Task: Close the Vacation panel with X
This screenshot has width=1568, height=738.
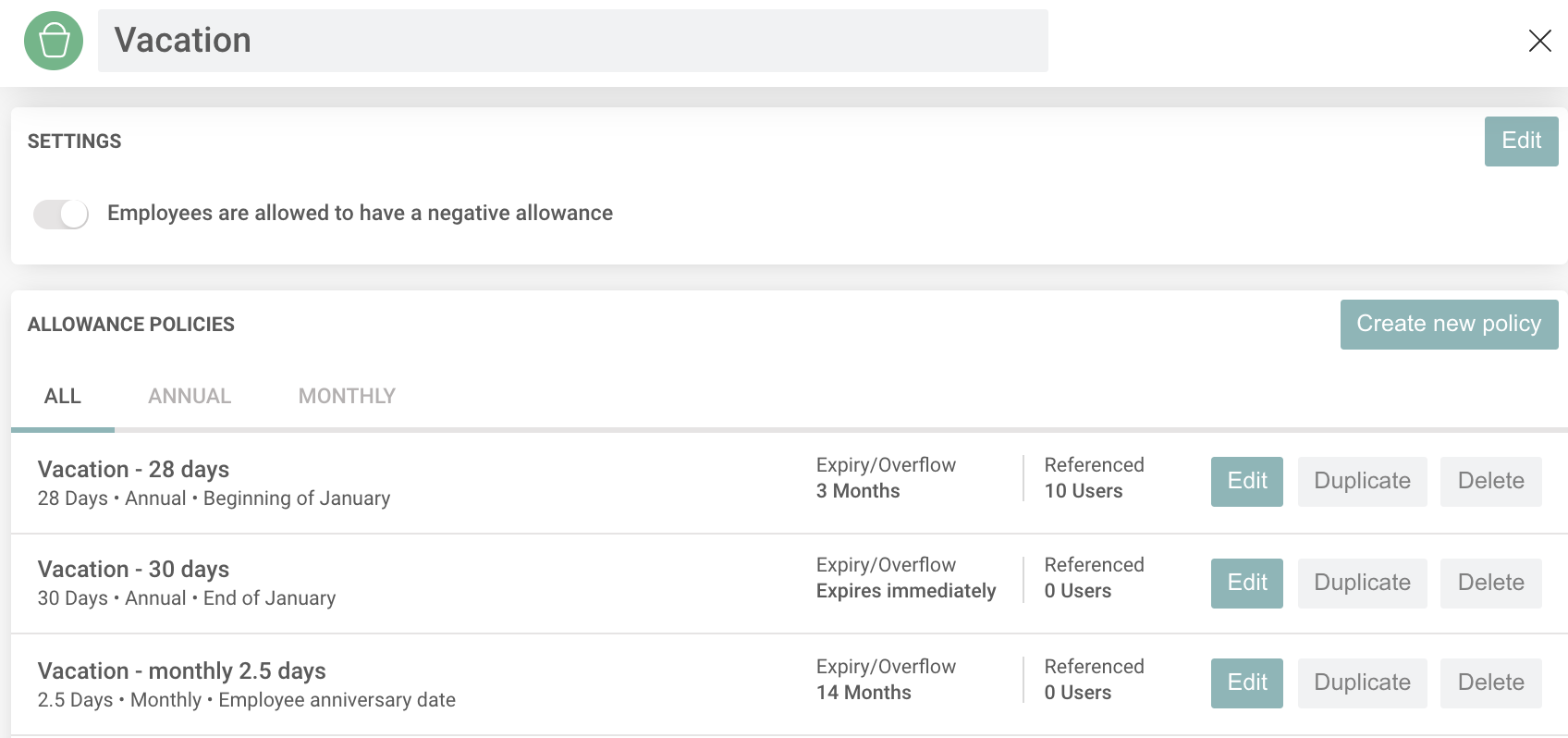Action: [x=1539, y=41]
